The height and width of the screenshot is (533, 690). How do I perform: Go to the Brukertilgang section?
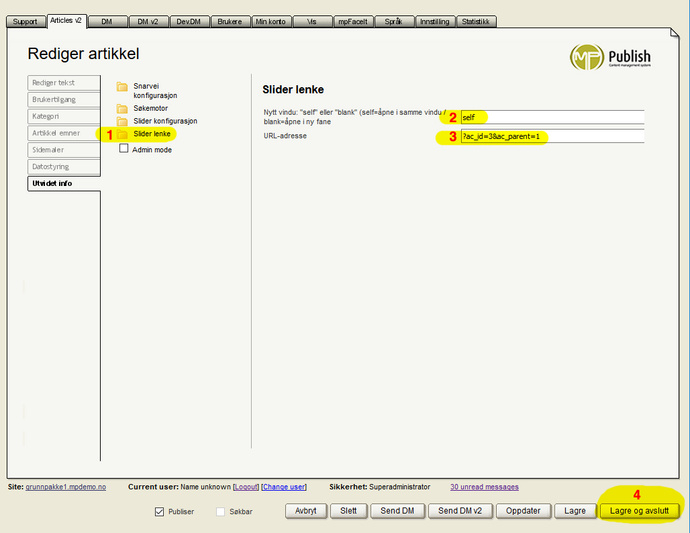[64, 100]
